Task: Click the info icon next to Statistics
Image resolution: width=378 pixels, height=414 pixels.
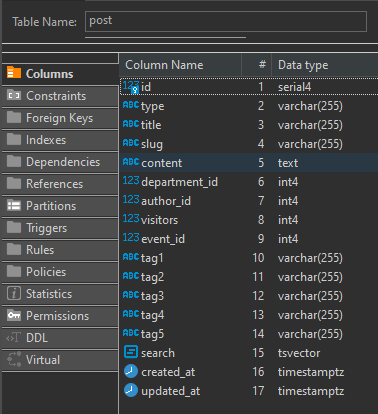Action: click(14, 293)
